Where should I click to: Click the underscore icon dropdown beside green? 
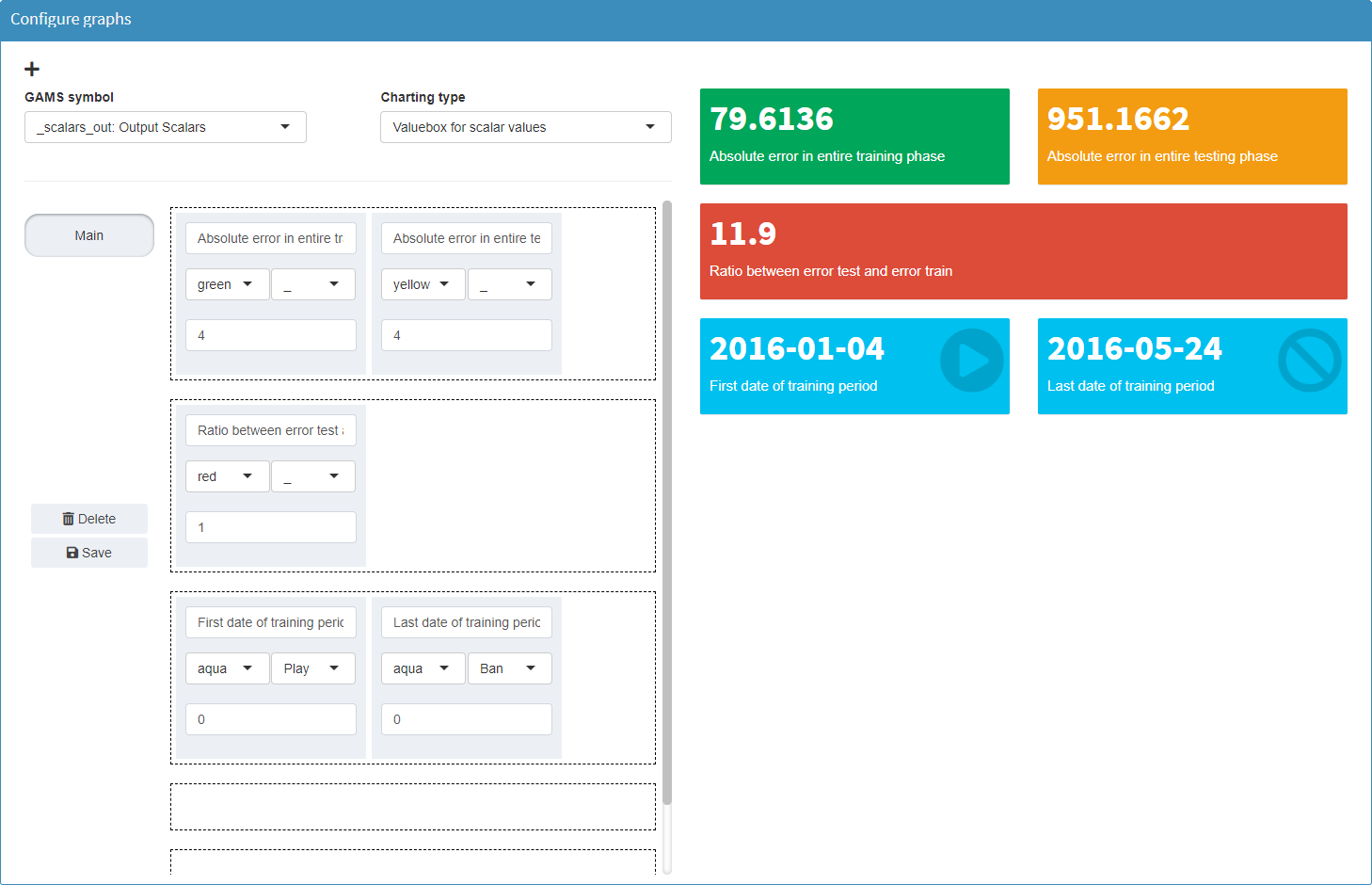(312, 283)
